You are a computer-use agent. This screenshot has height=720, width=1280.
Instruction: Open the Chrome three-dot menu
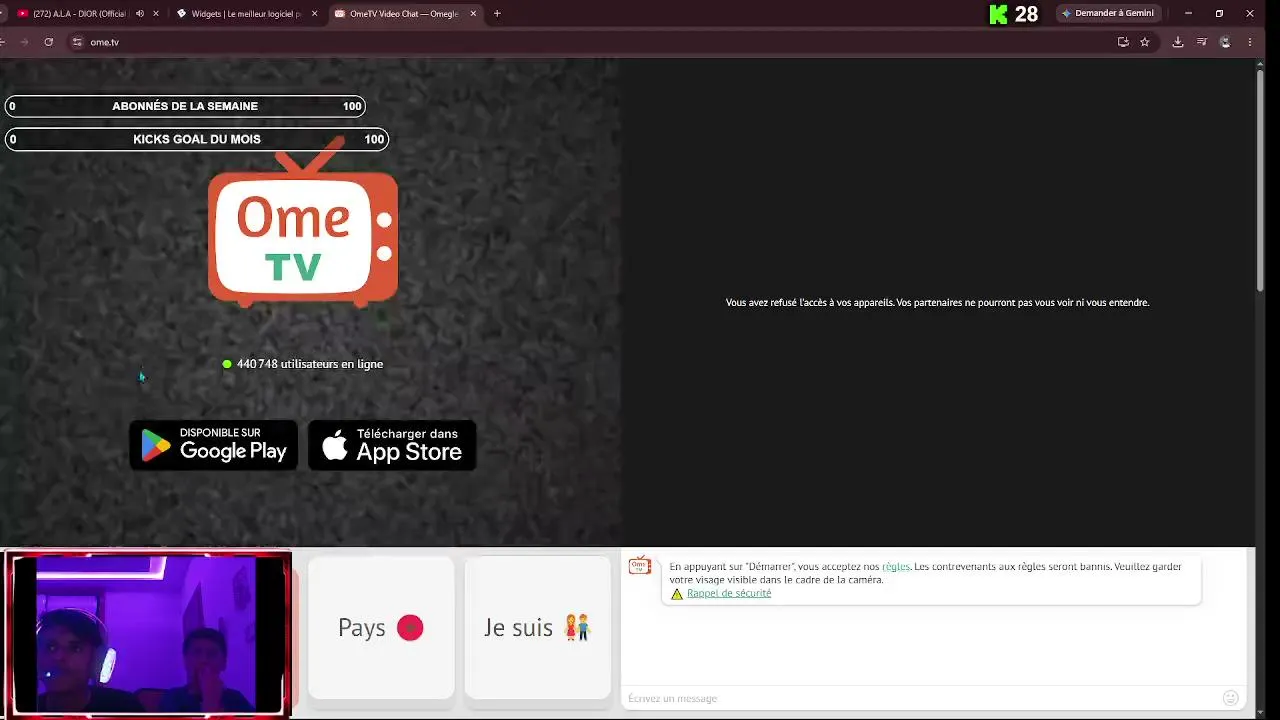click(x=1250, y=42)
